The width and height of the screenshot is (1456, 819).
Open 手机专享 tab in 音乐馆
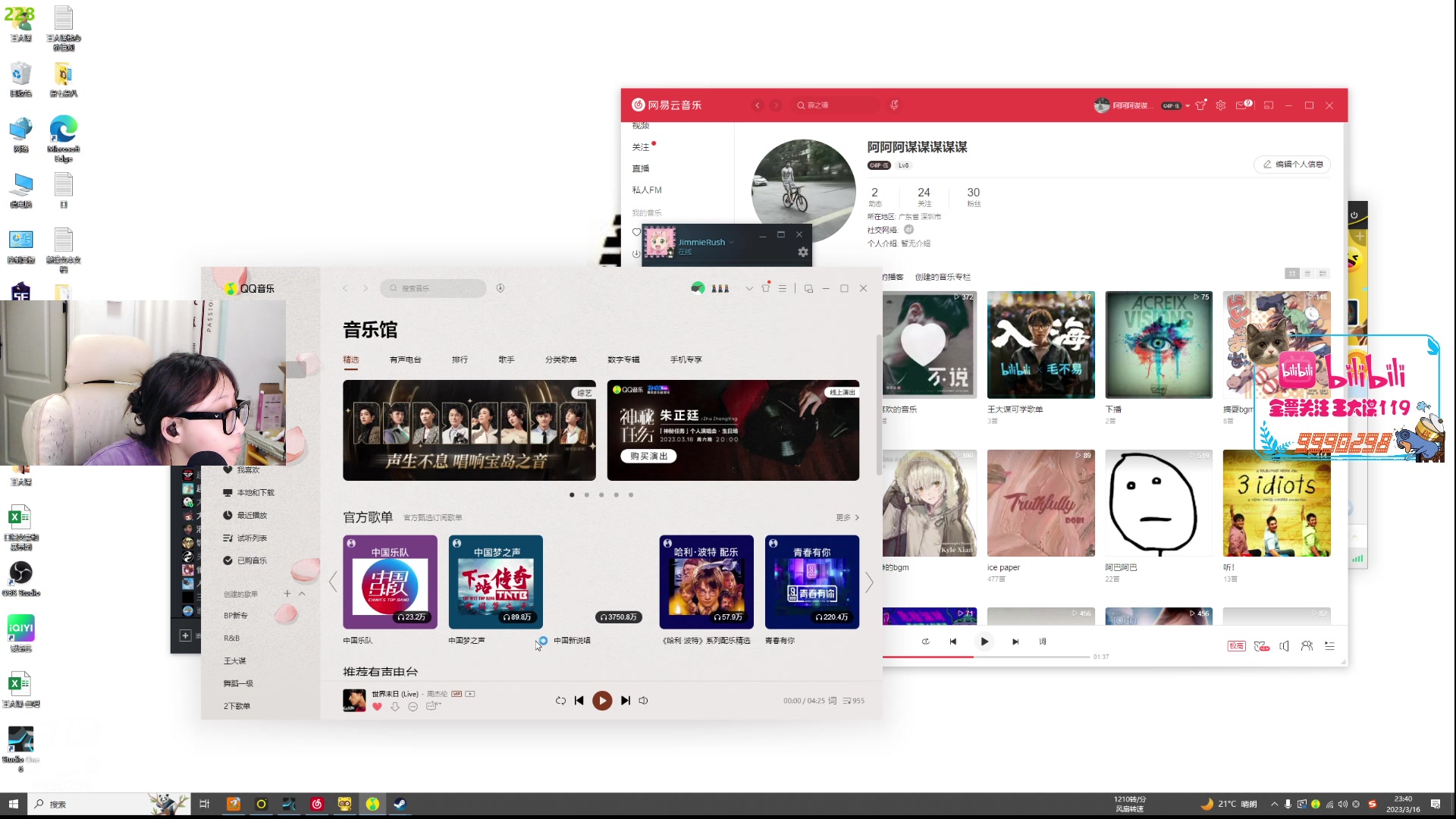(x=686, y=359)
